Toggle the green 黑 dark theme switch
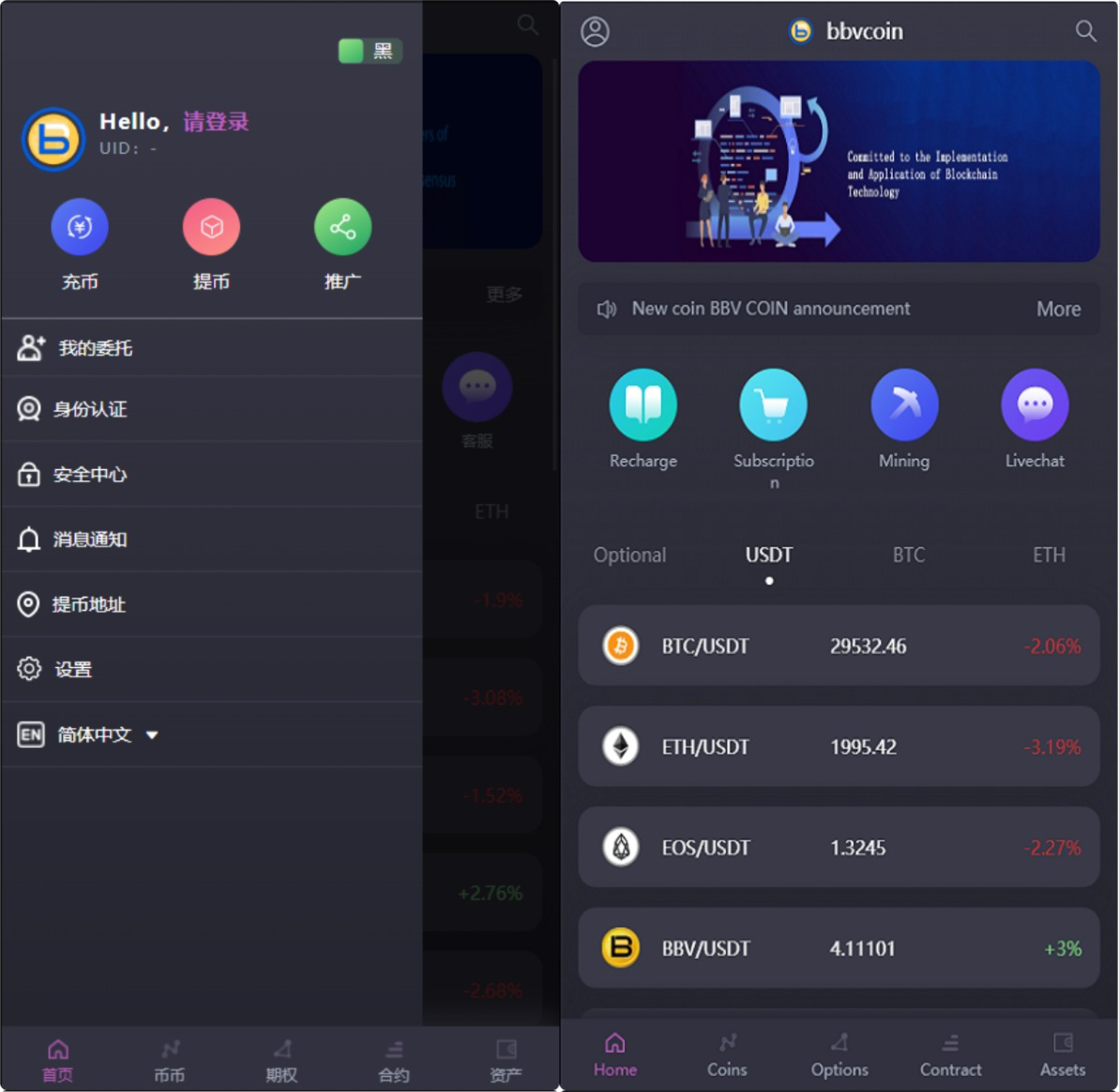The width and height of the screenshot is (1119, 1092). click(370, 51)
